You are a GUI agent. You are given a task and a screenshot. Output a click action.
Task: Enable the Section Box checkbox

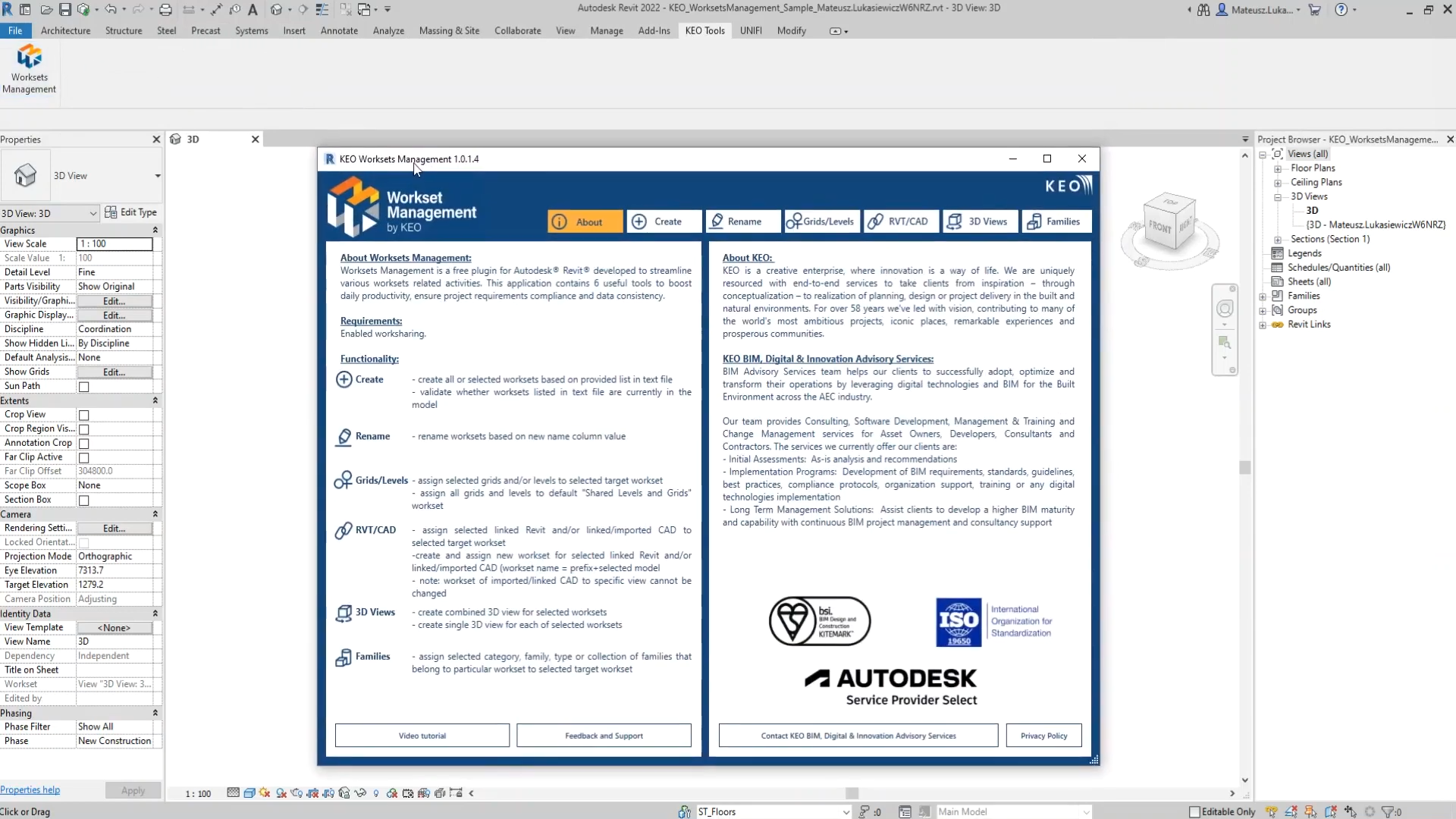tap(84, 500)
